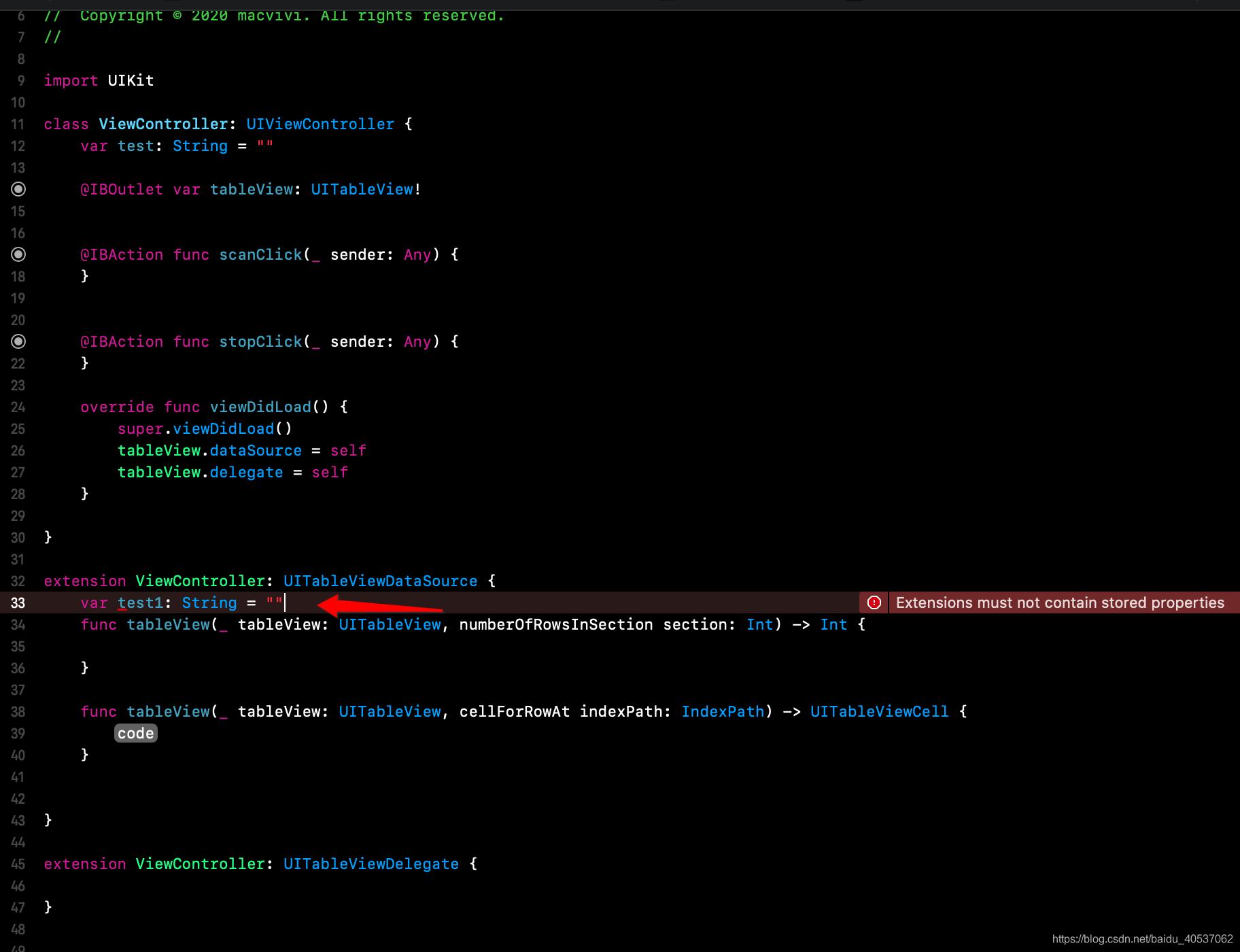Click the 'Copyright © 2020 macvivi' comment
Image resolution: width=1240 pixels, height=952 pixels.
(x=275, y=15)
